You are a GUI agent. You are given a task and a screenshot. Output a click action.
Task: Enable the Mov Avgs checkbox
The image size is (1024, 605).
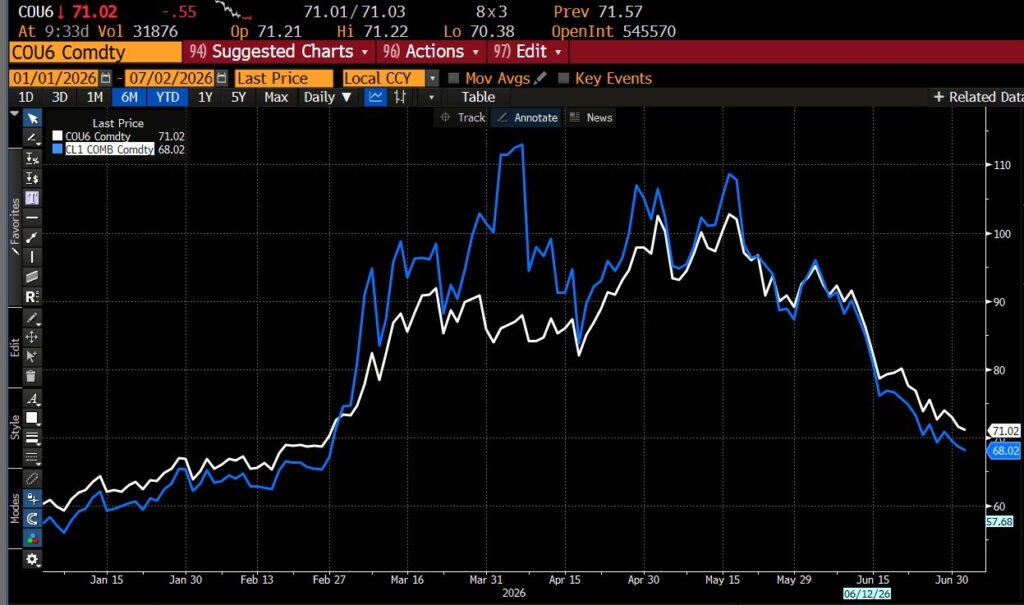(x=454, y=78)
